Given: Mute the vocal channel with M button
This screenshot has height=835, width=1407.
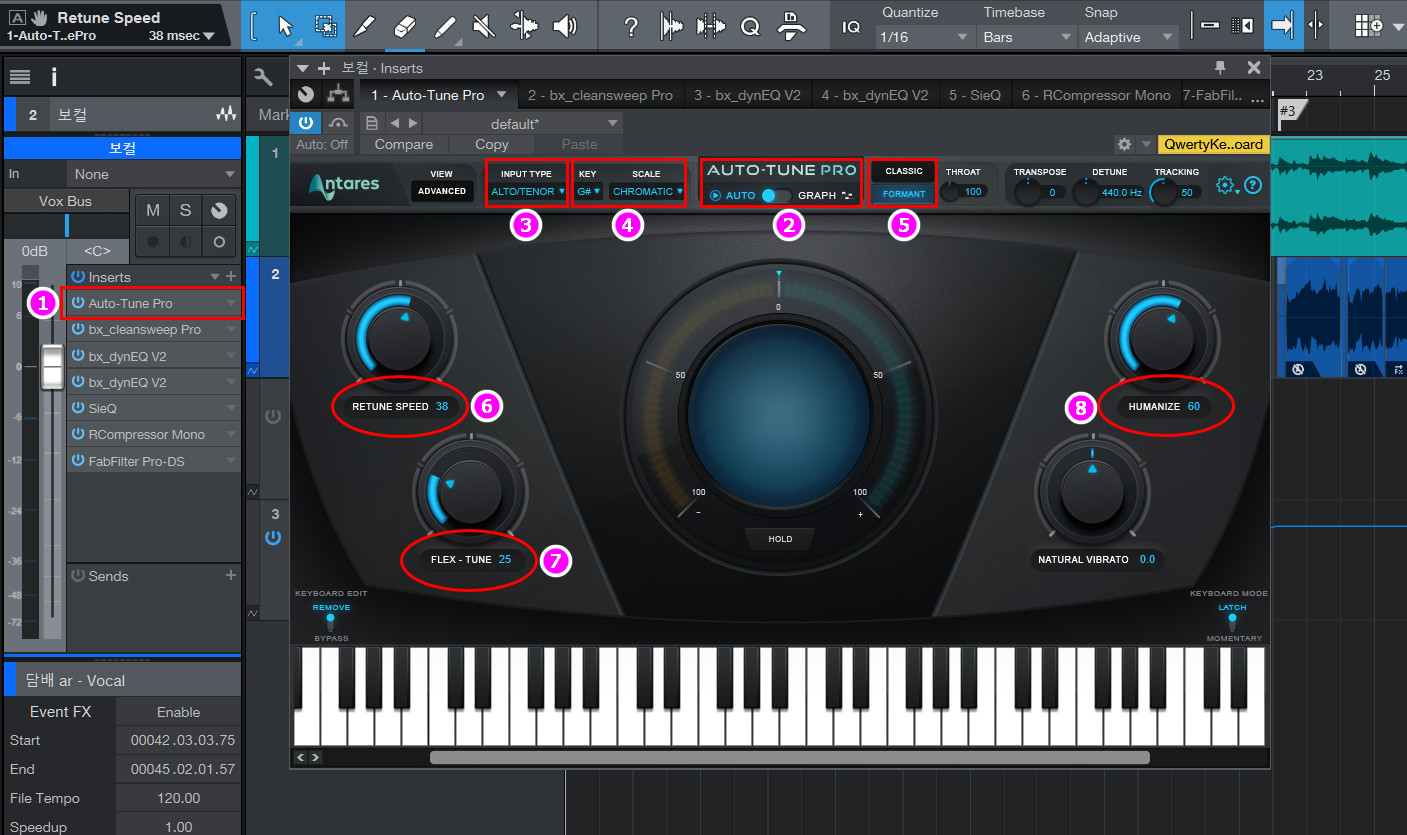Looking at the screenshot, I should [x=153, y=210].
